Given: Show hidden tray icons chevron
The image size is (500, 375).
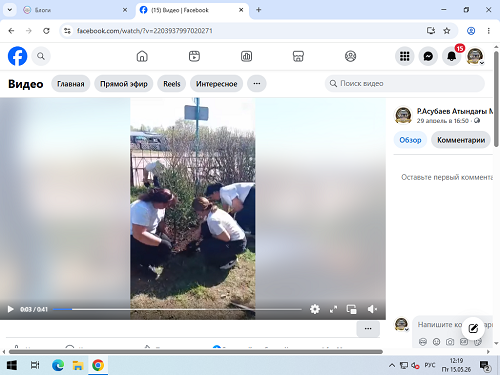Looking at the screenshot, I should pos(392,366).
